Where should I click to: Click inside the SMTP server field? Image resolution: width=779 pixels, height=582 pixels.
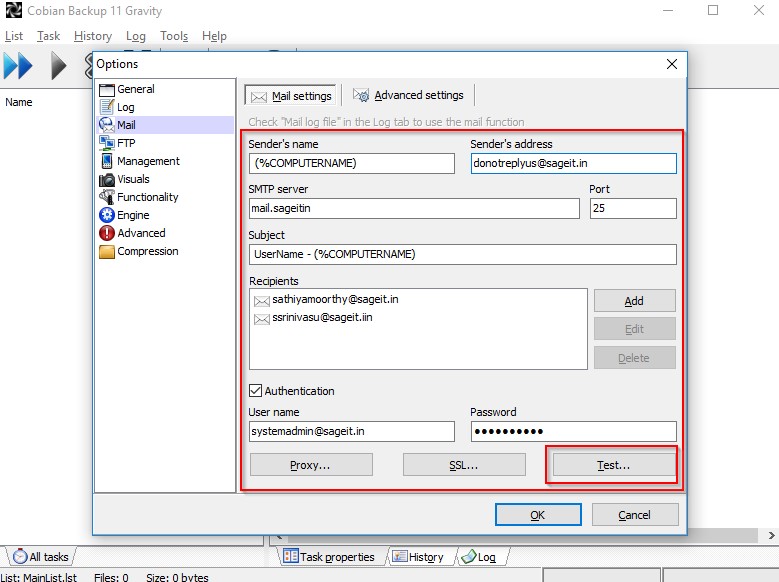tap(414, 208)
